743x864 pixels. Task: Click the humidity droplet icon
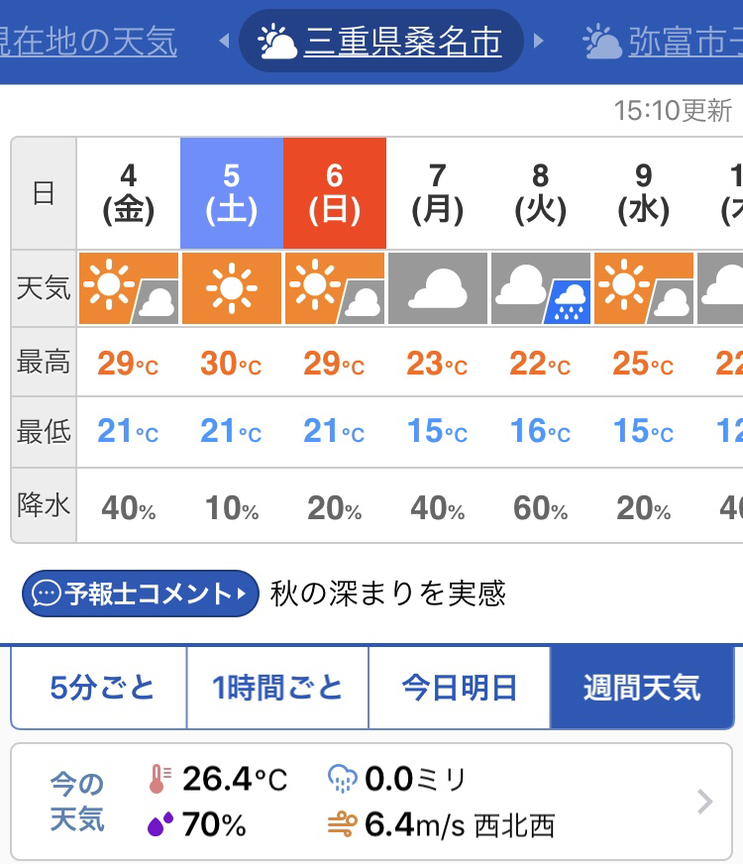coord(159,825)
